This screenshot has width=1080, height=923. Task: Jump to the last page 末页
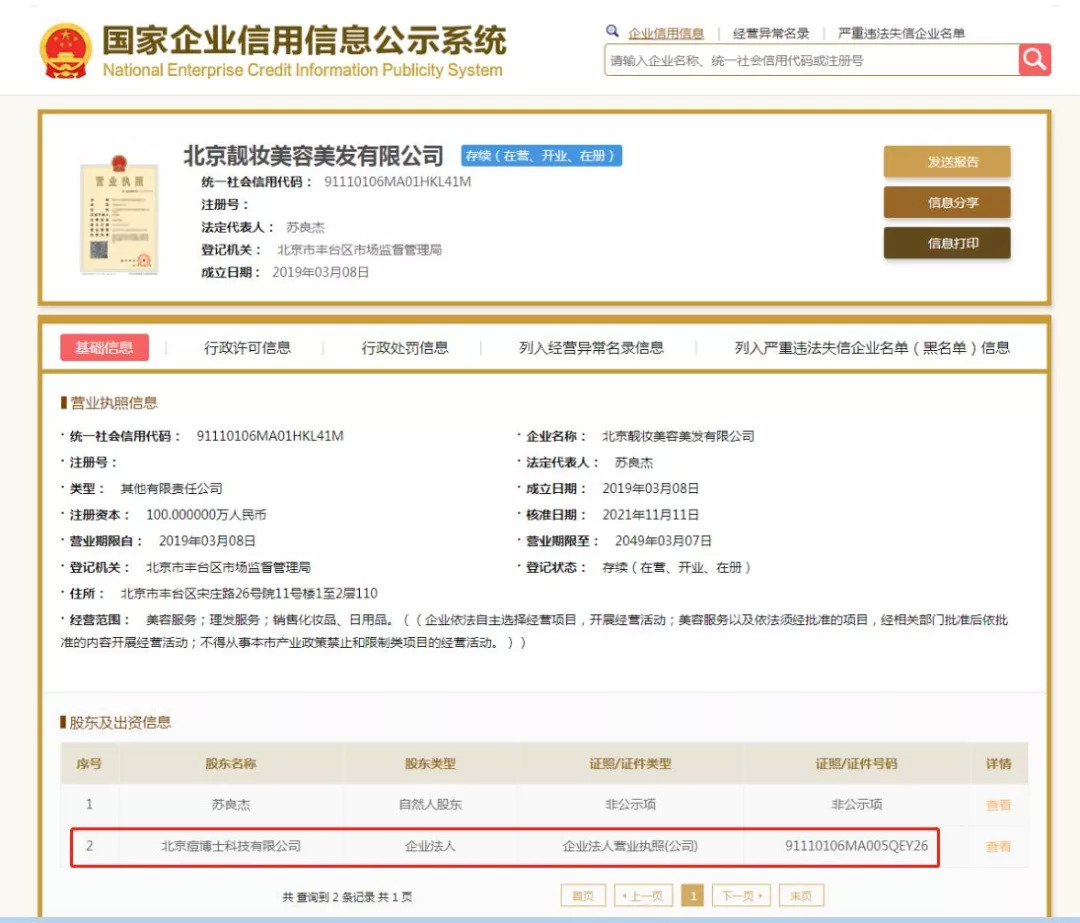pos(801,896)
